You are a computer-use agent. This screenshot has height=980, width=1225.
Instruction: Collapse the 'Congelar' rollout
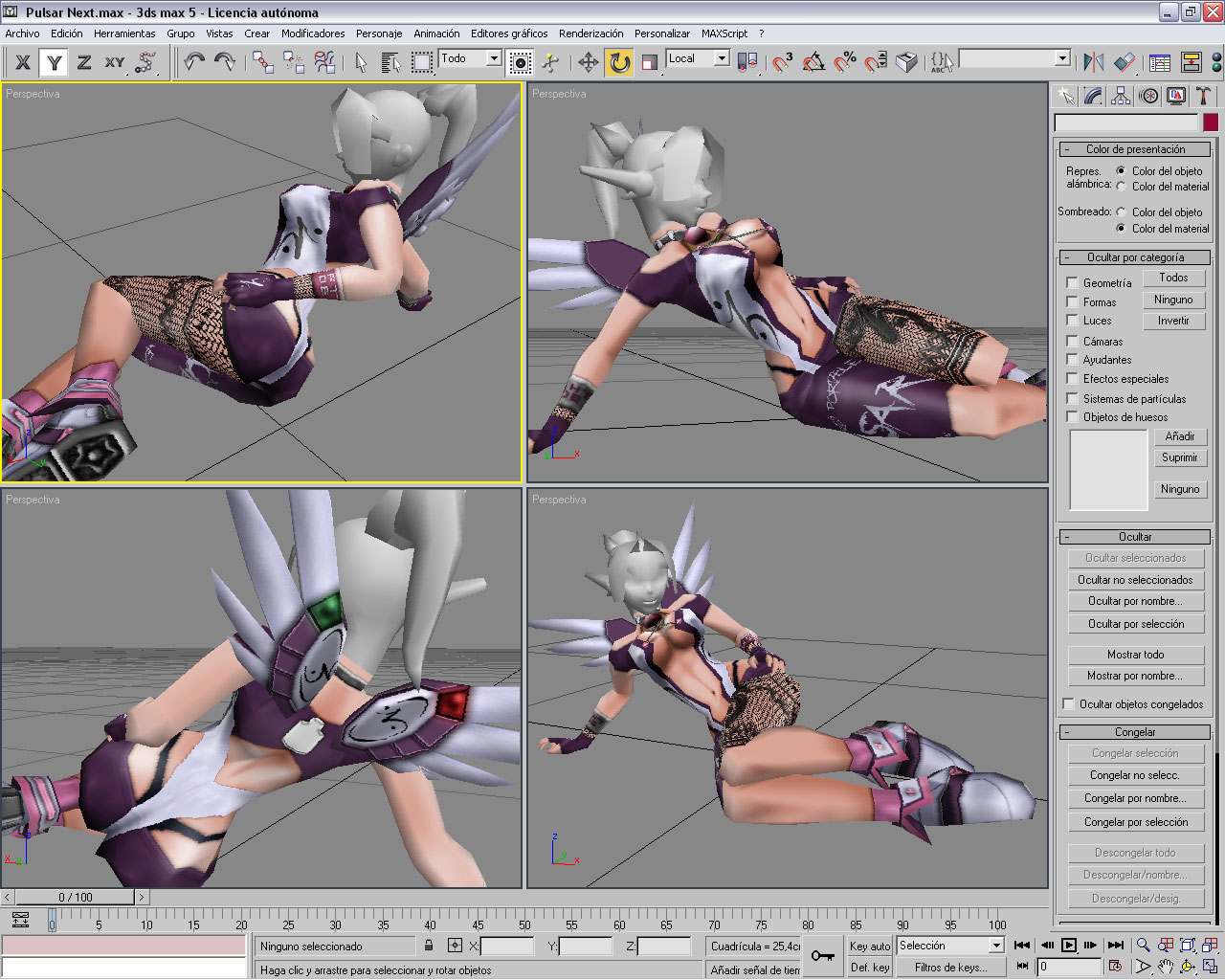(x=1135, y=732)
